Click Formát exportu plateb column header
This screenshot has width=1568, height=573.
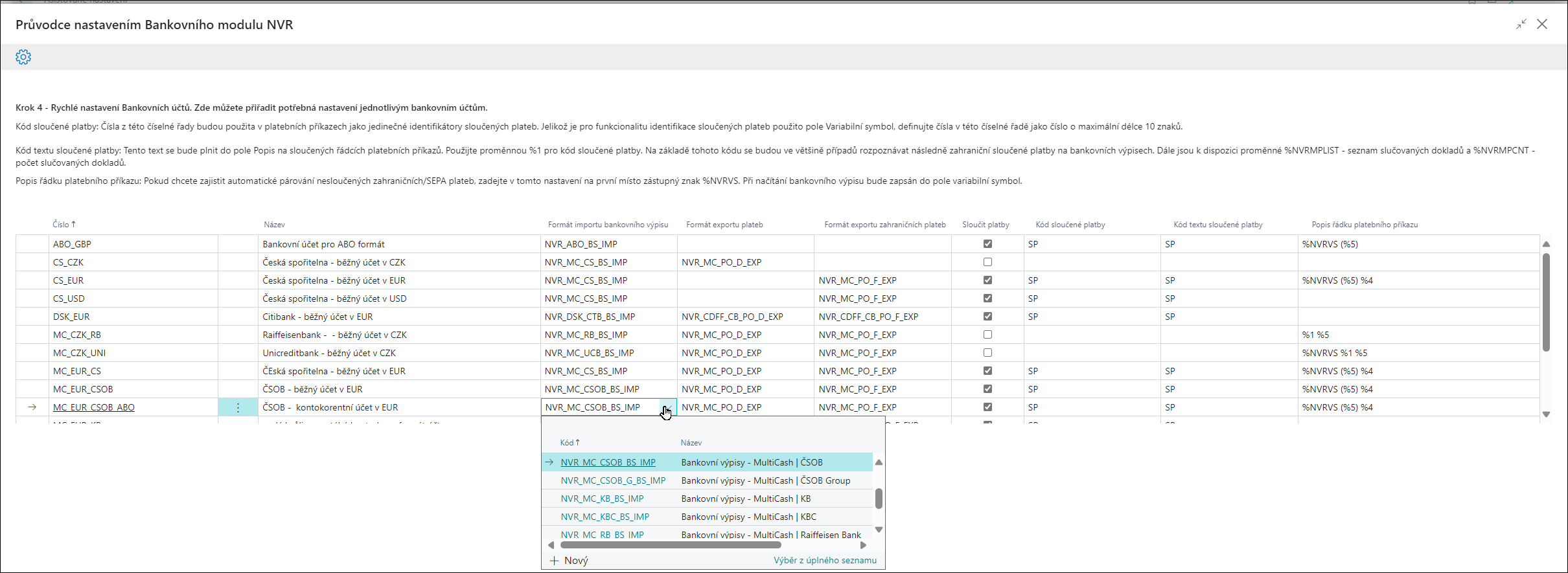[724, 225]
